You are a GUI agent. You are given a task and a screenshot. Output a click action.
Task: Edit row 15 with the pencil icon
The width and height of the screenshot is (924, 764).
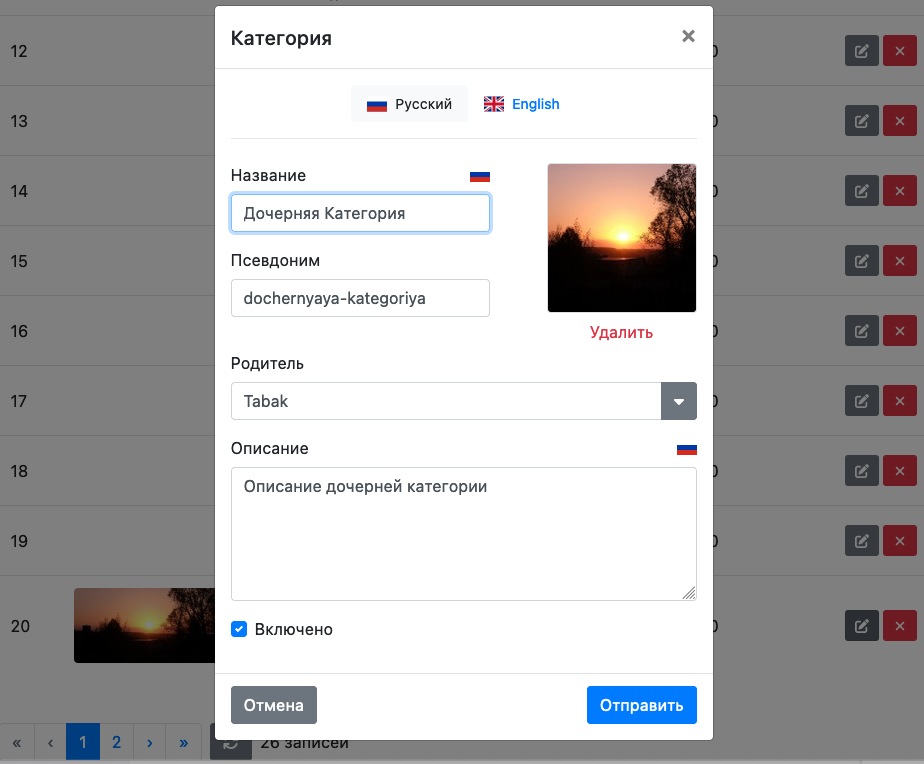pos(862,261)
